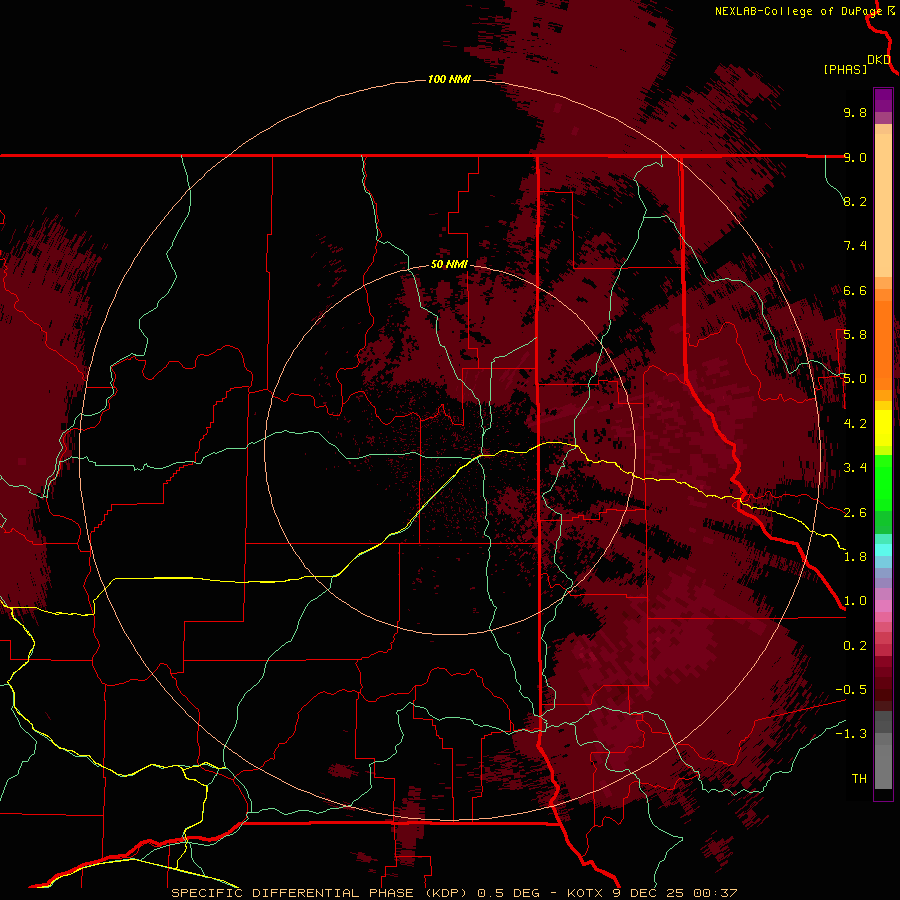
Task: Pick the orange segment of the color bar
Action: point(883,344)
